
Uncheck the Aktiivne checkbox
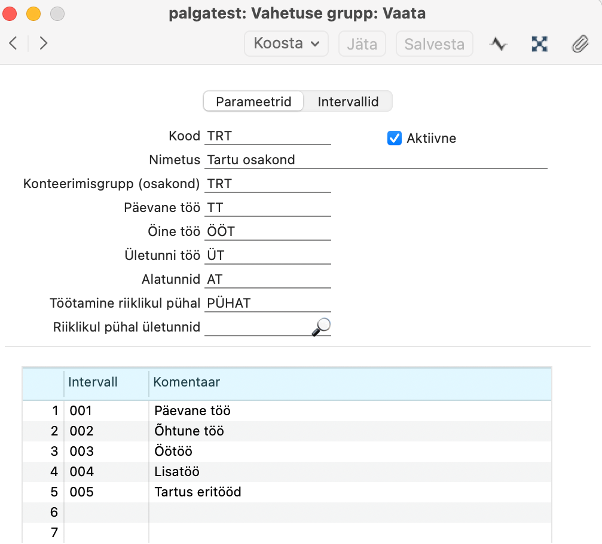click(394, 138)
